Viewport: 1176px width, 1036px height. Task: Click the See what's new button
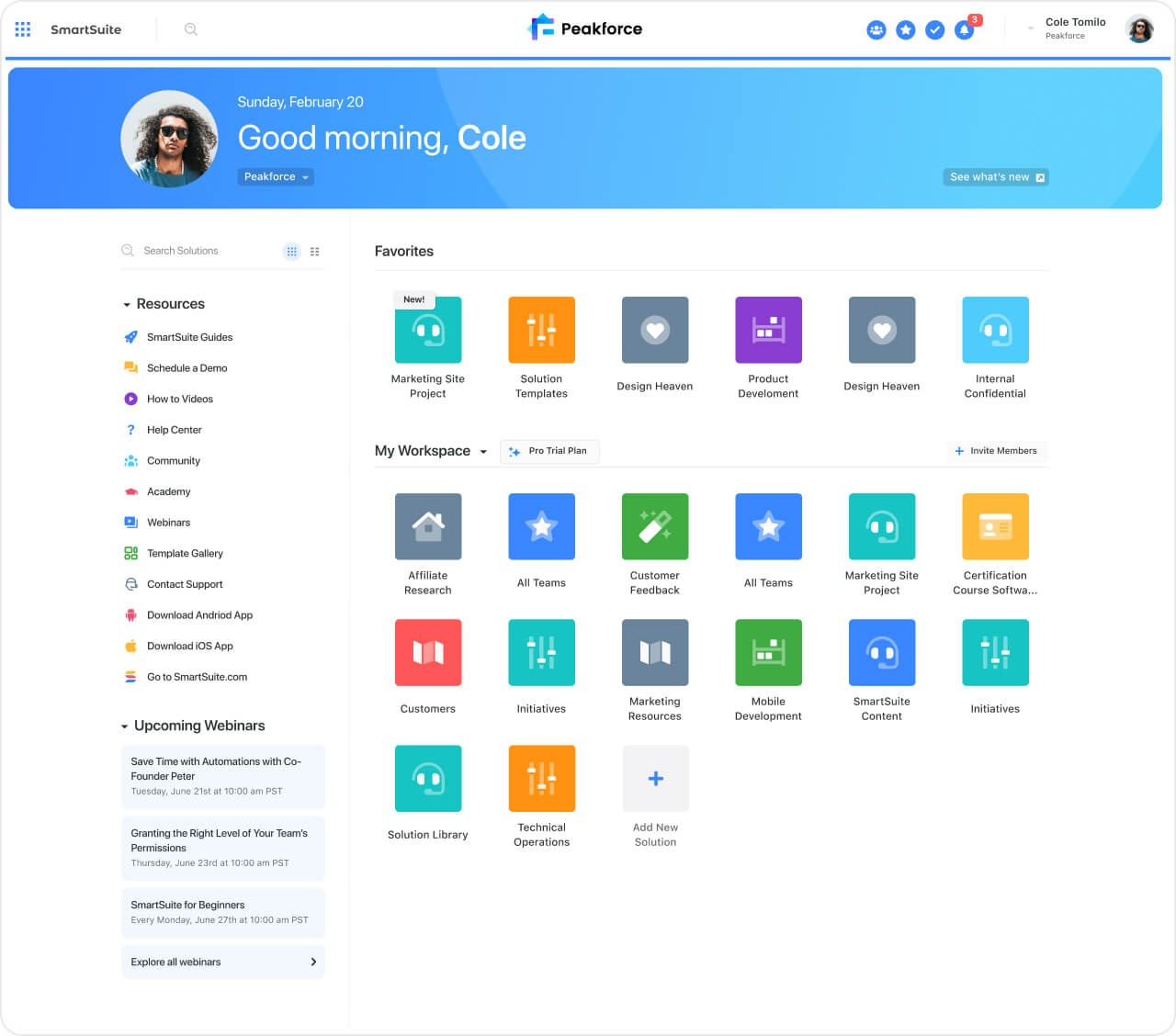pos(996,177)
